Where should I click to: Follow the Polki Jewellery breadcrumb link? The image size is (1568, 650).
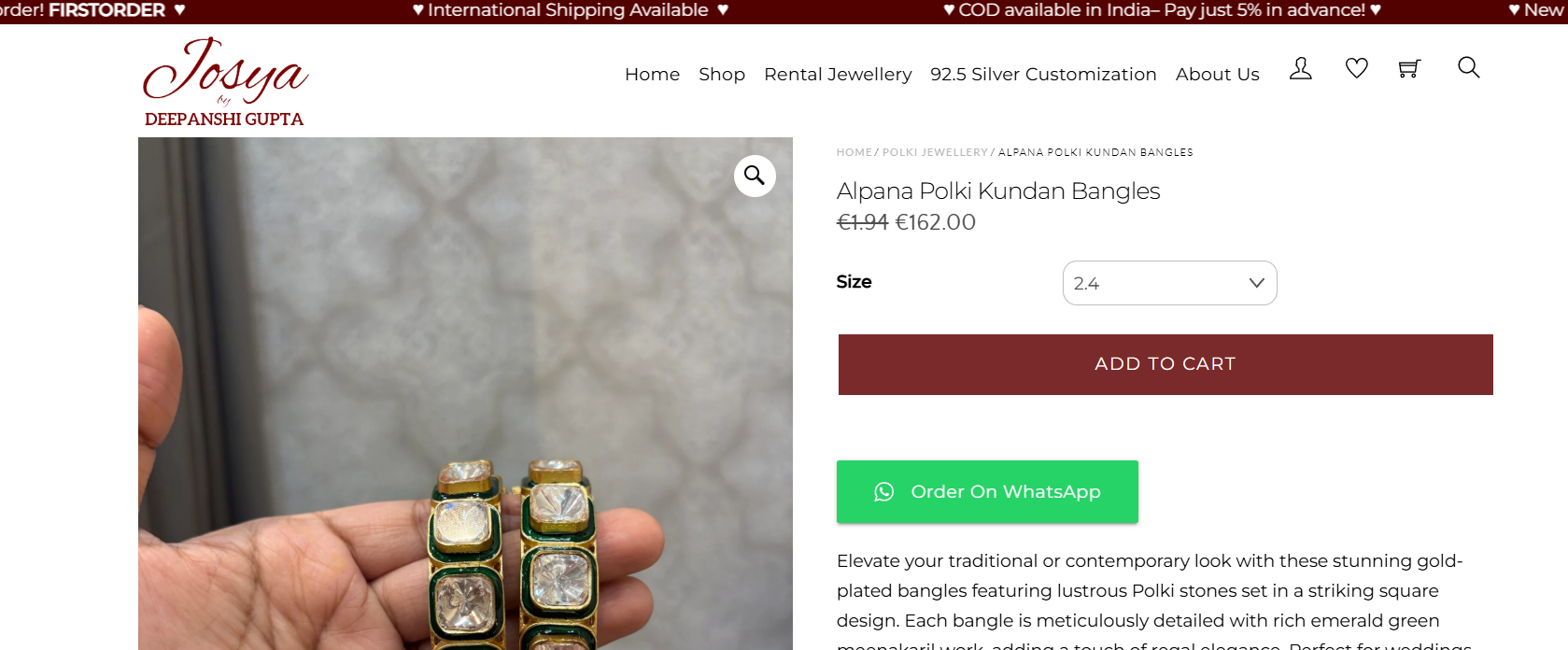tap(935, 152)
